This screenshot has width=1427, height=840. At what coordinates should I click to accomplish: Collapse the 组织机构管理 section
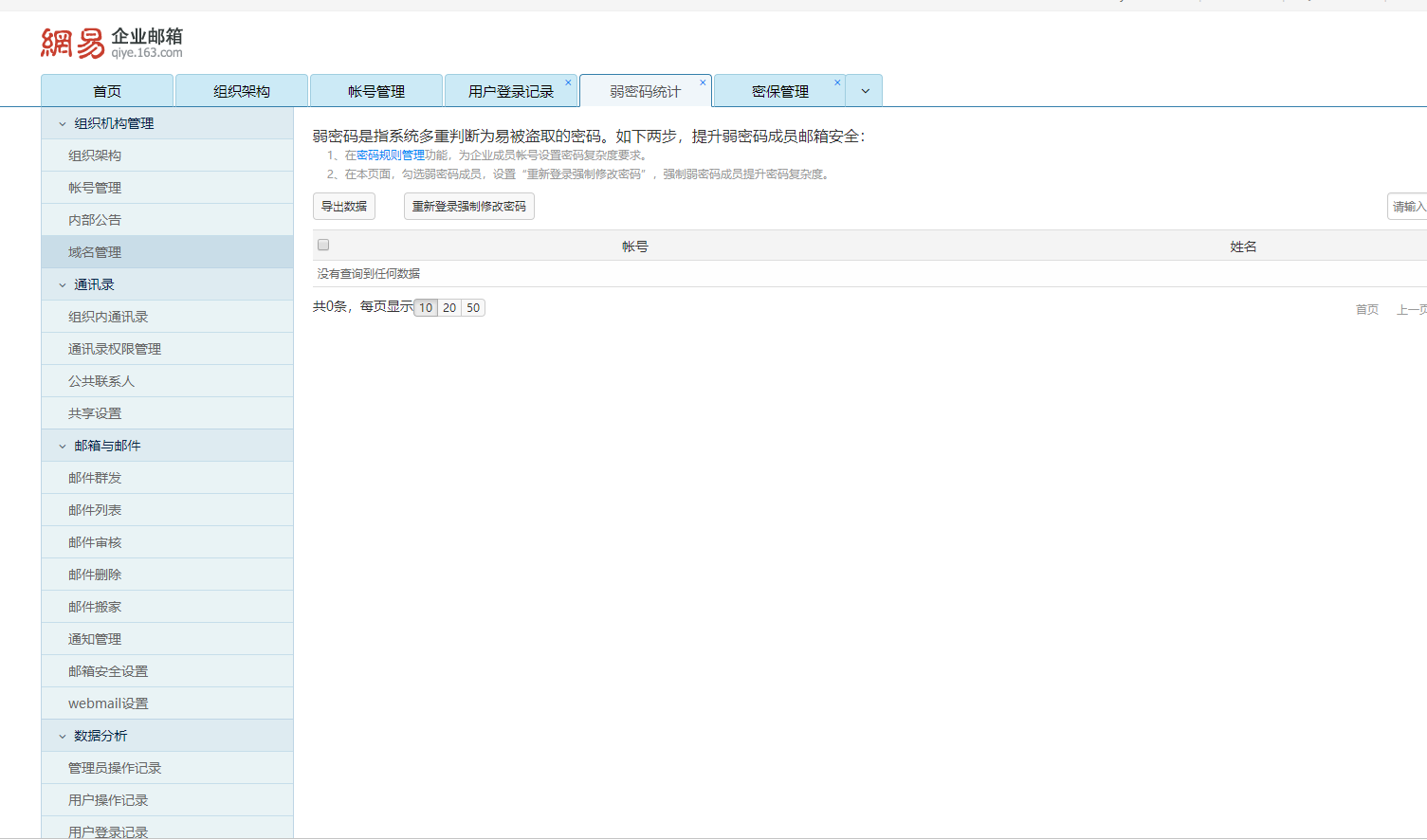(x=63, y=123)
